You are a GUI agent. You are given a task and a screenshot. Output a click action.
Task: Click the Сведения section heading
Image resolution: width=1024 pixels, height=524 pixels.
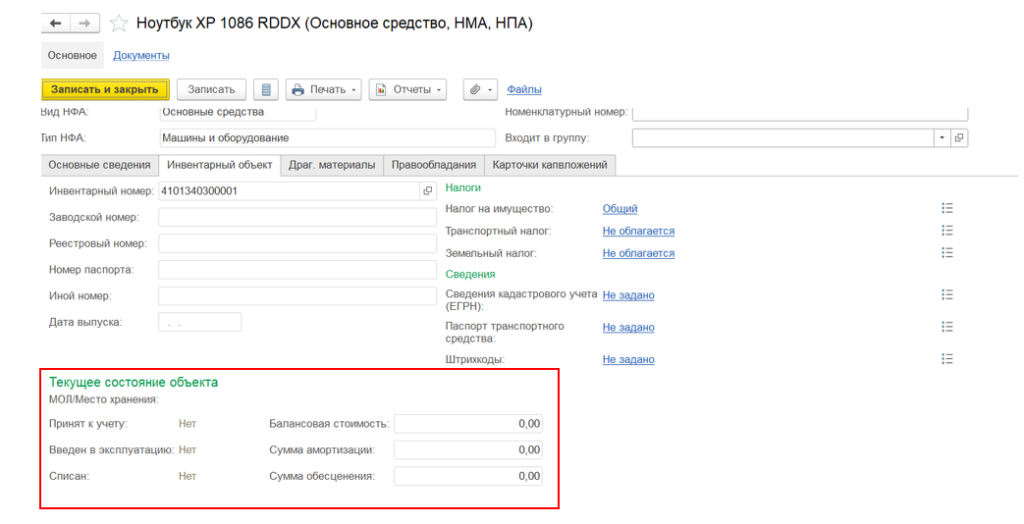pyautogui.click(x=470, y=274)
